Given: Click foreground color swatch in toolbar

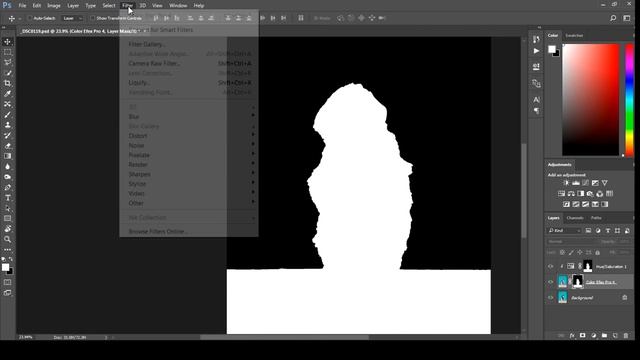Looking at the screenshot, I should (x=5, y=267).
